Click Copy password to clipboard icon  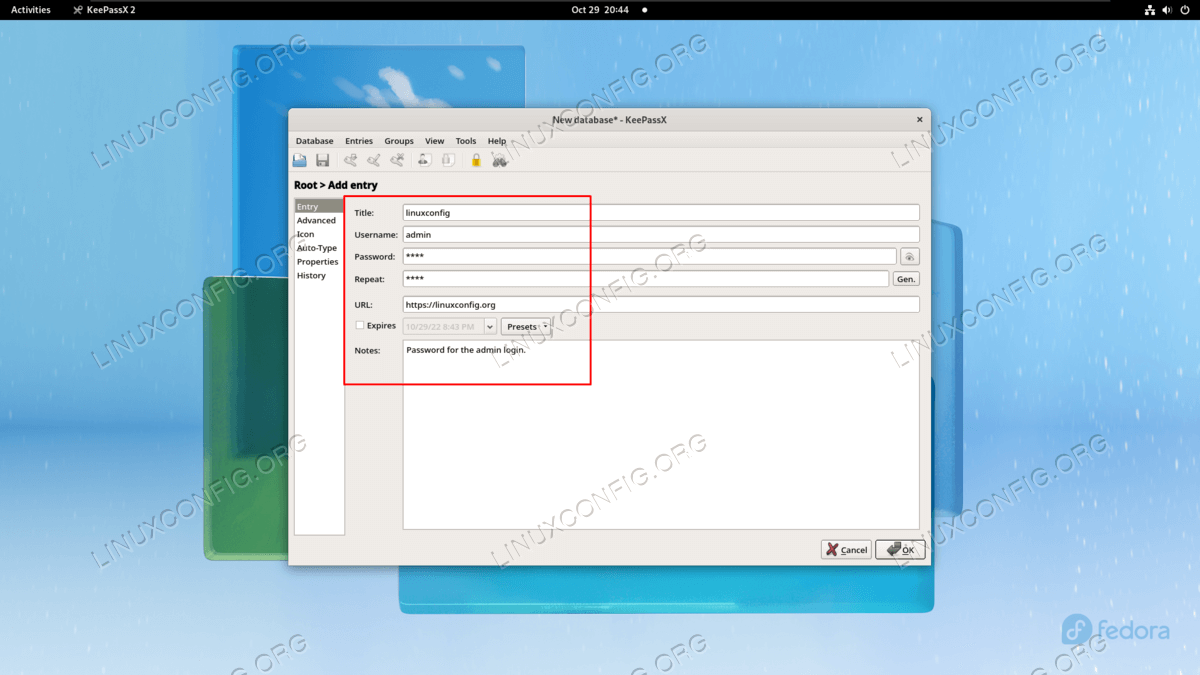click(448, 160)
